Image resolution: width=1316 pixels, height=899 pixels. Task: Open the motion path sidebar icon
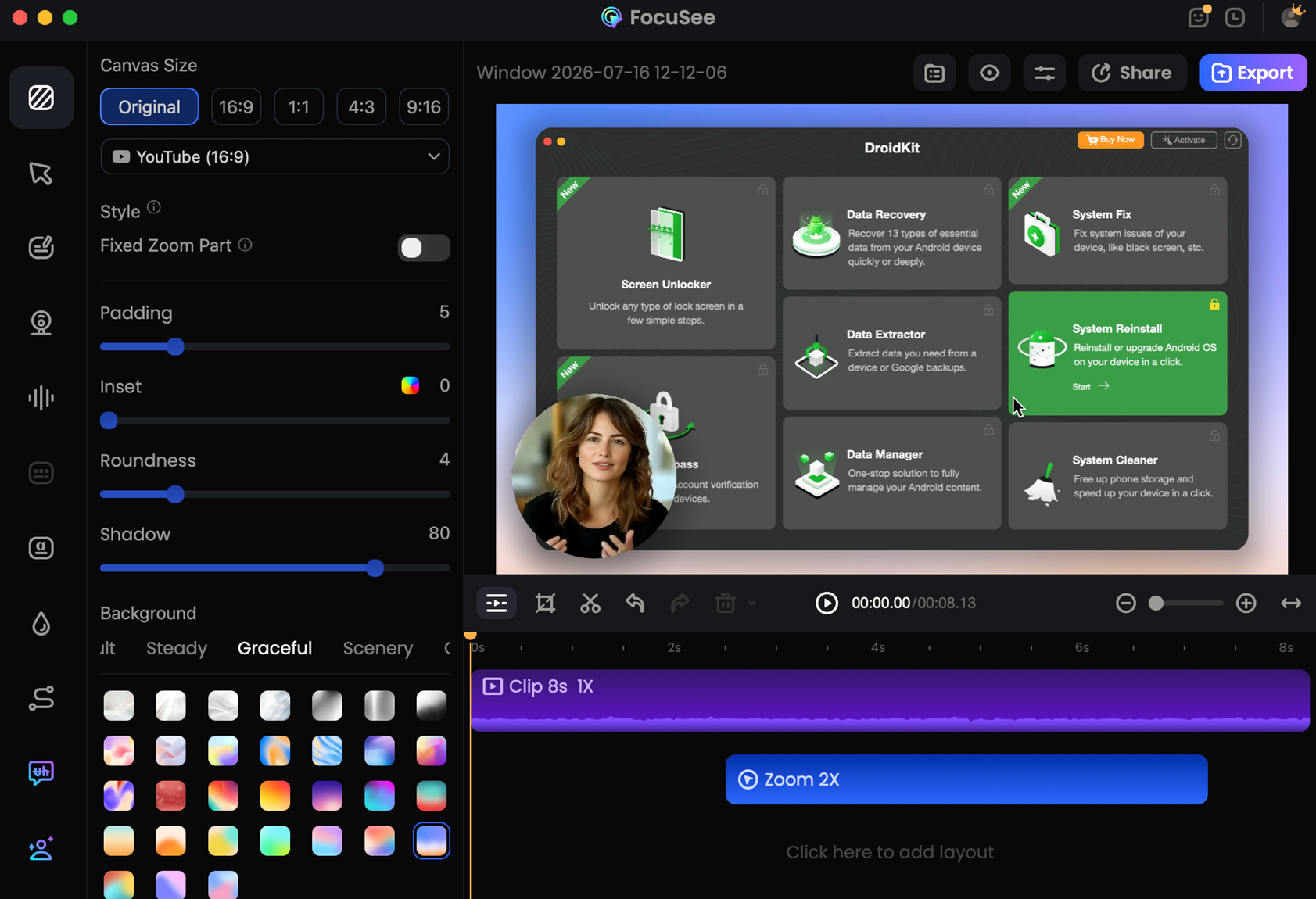pyautogui.click(x=41, y=698)
